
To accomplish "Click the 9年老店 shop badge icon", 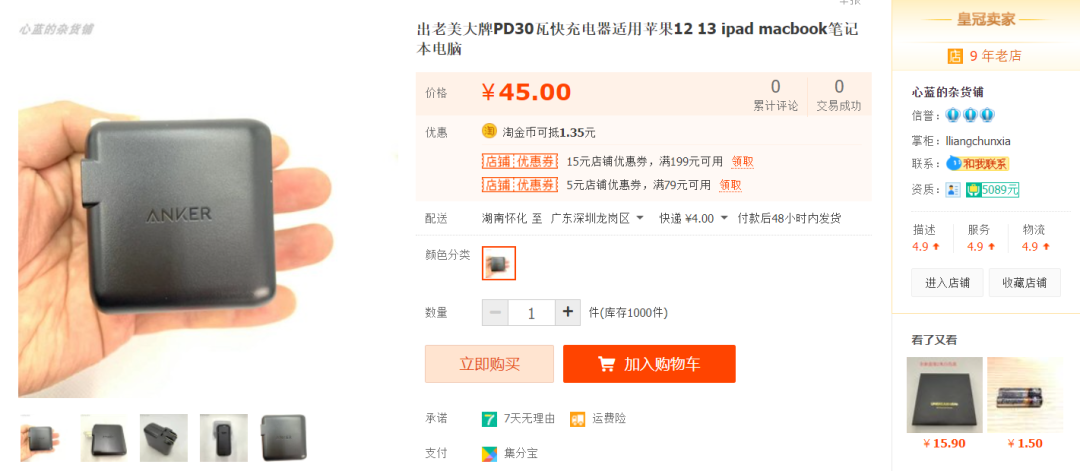I will click(x=955, y=56).
